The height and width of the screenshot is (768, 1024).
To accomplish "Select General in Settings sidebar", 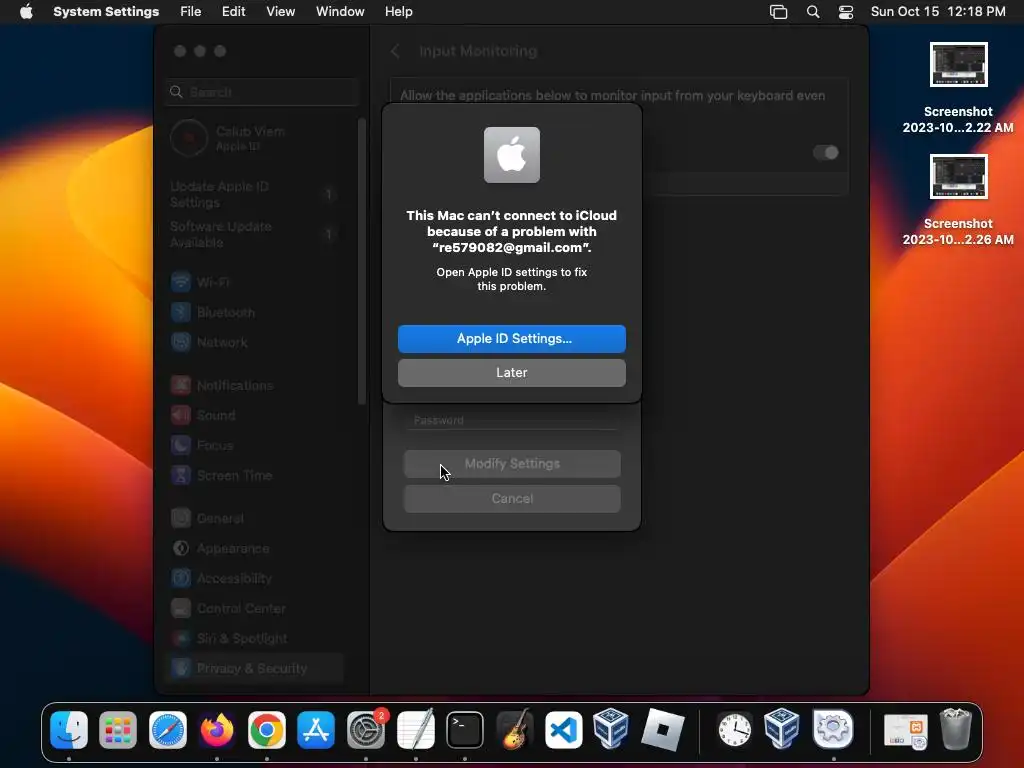I will (x=253, y=519).
